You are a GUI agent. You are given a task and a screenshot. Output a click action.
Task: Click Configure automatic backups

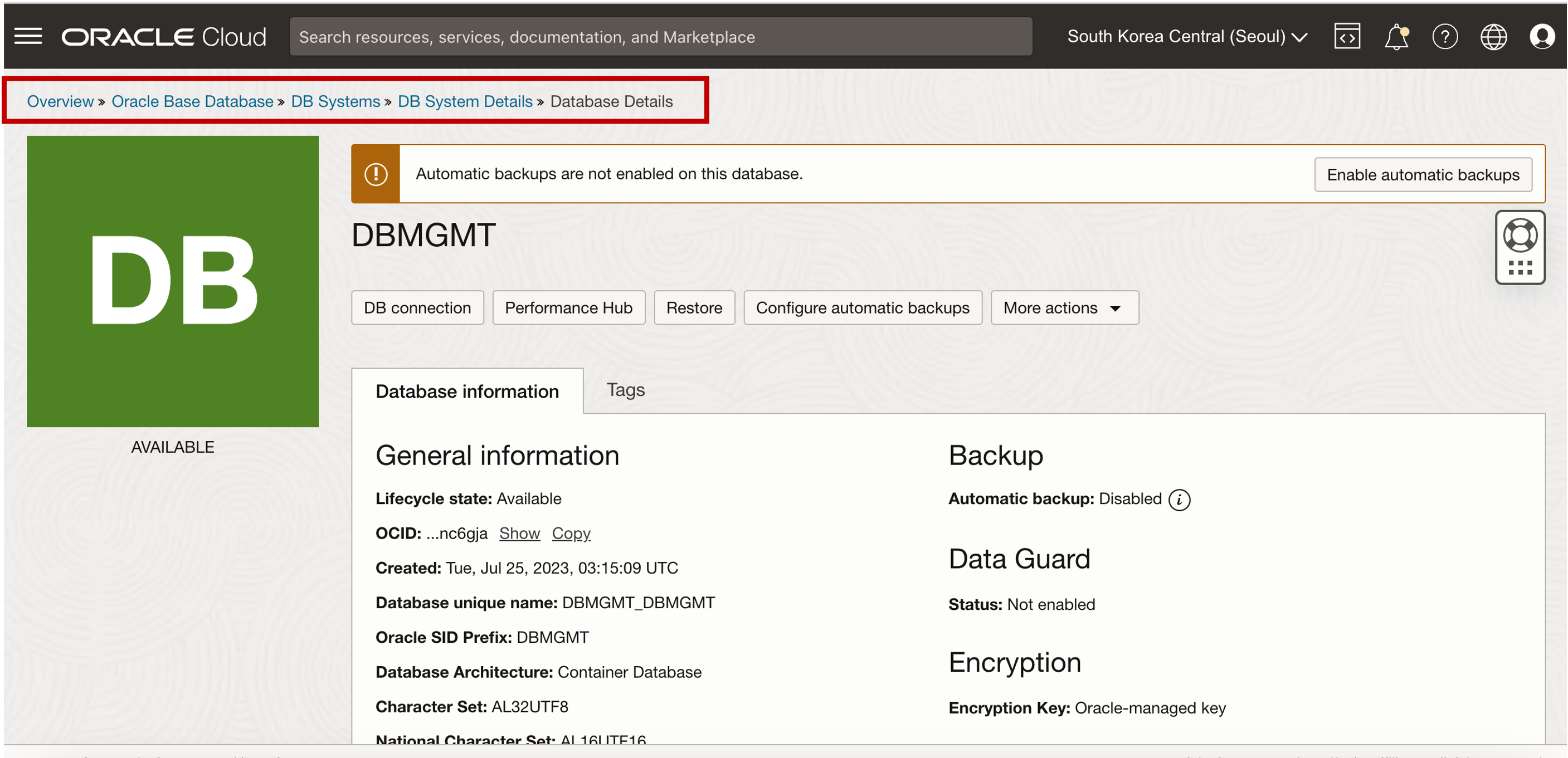click(x=863, y=308)
